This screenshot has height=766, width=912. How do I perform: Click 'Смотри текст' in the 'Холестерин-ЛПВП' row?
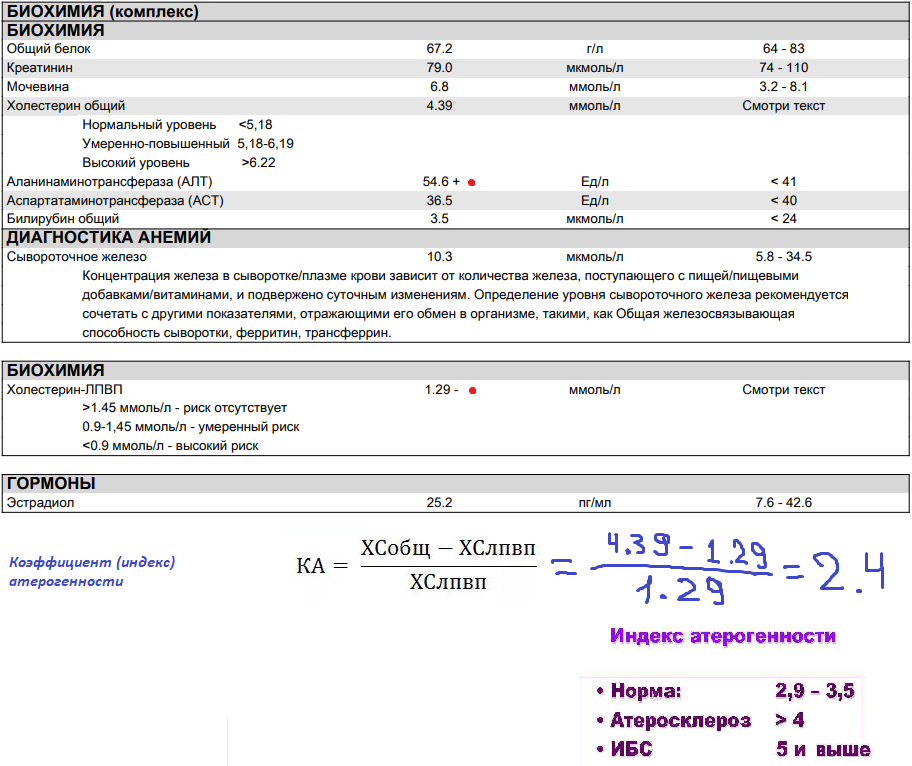click(783, 390)
